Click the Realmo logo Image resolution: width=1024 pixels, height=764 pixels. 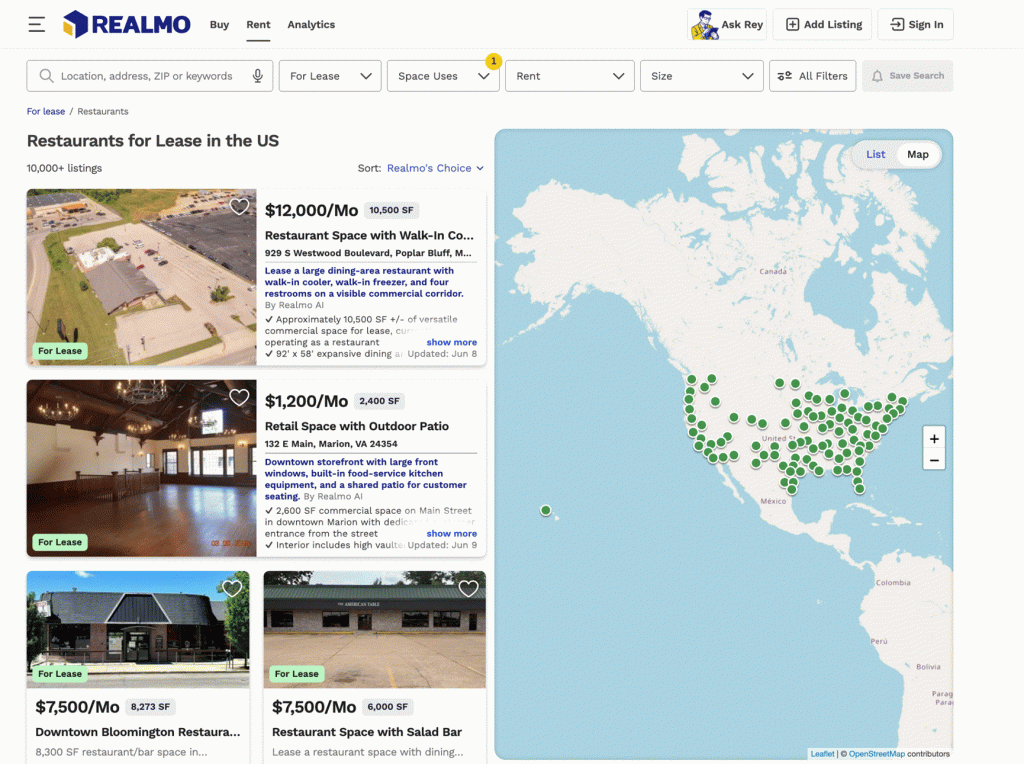(x=127, y=25)
